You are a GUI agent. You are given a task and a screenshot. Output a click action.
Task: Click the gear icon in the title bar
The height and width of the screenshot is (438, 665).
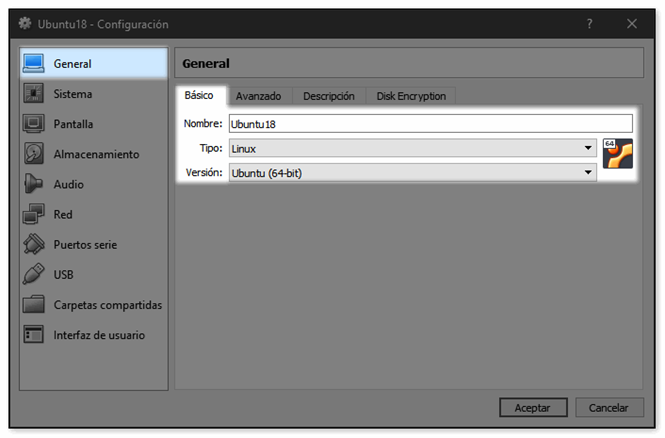[25, 23]
